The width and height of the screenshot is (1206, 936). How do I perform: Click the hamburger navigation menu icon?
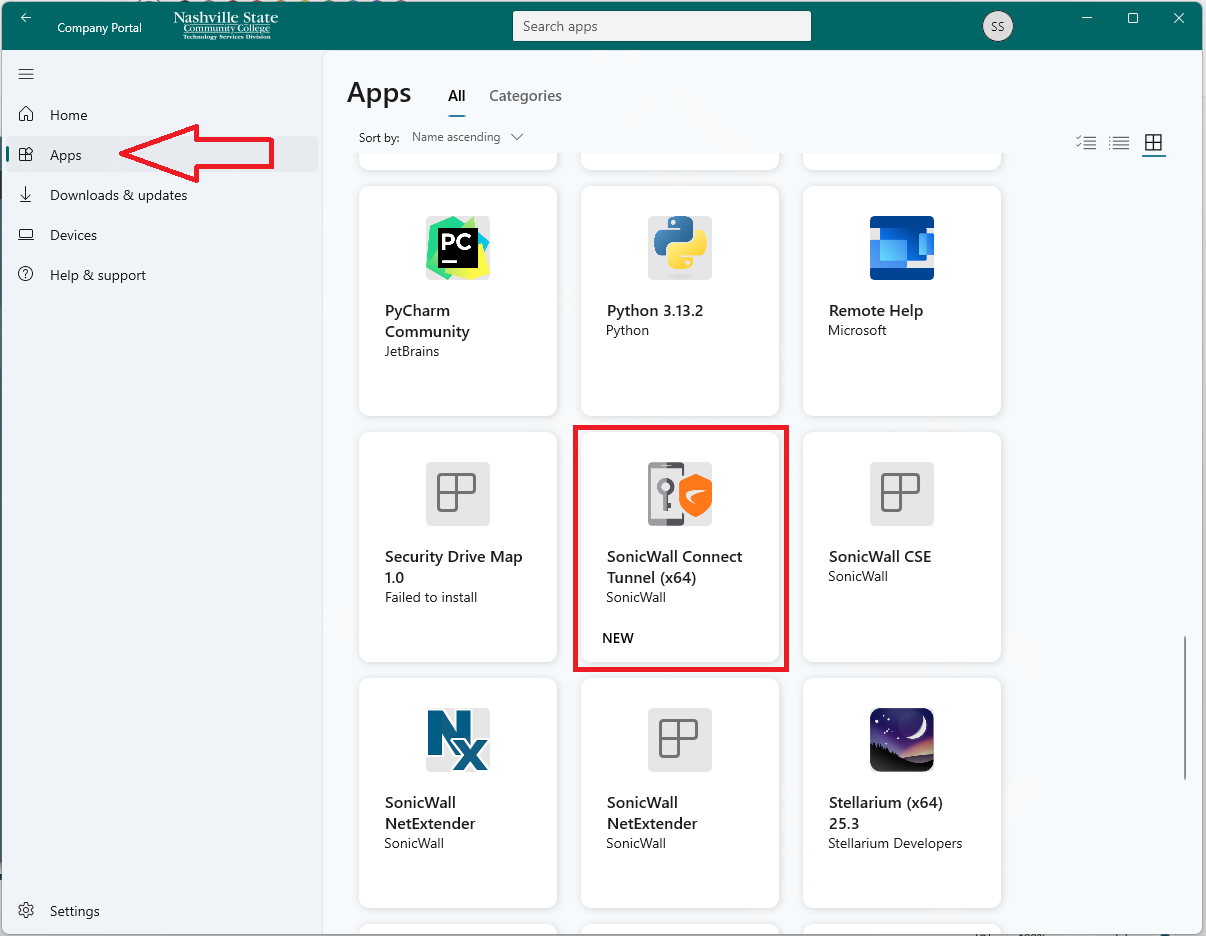(26, 74)
